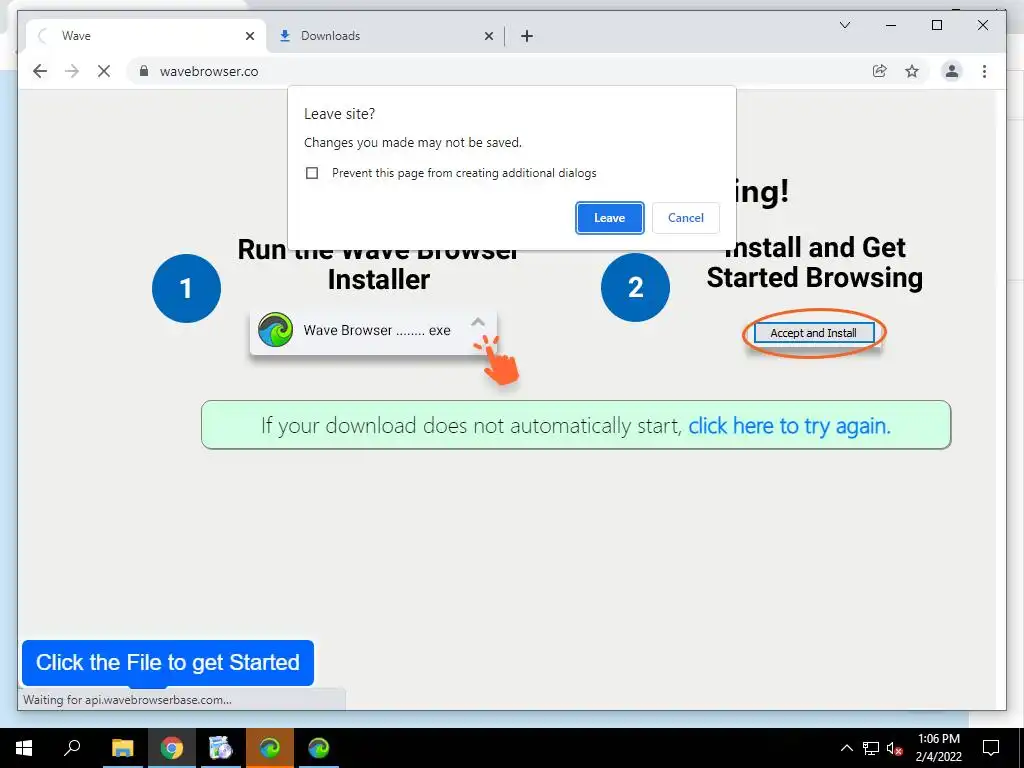Viewport: 1024px width, 768px height.
Task: Open the network status tray icon
Action: coord(871,748)
